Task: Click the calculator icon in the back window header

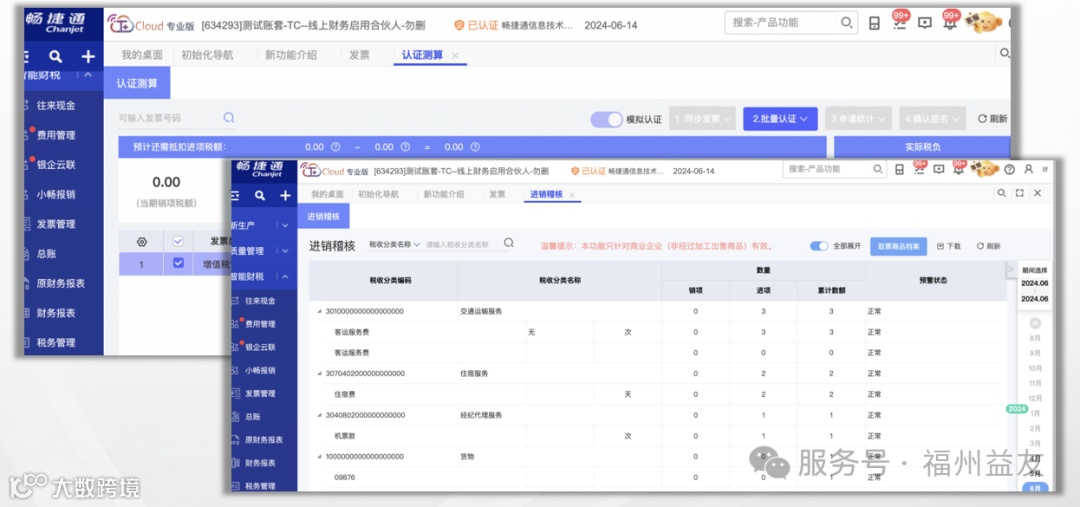Action: pos(874,23)
